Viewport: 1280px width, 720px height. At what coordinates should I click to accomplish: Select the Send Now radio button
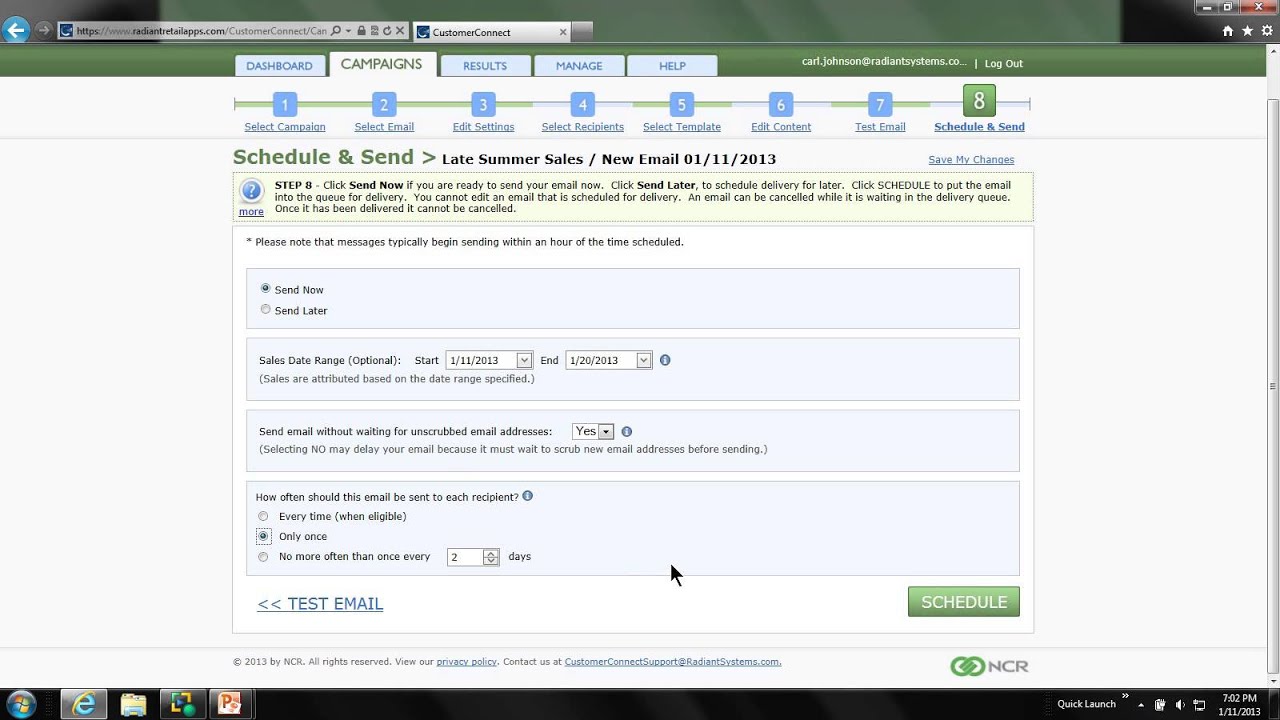[x=265, y=288]
